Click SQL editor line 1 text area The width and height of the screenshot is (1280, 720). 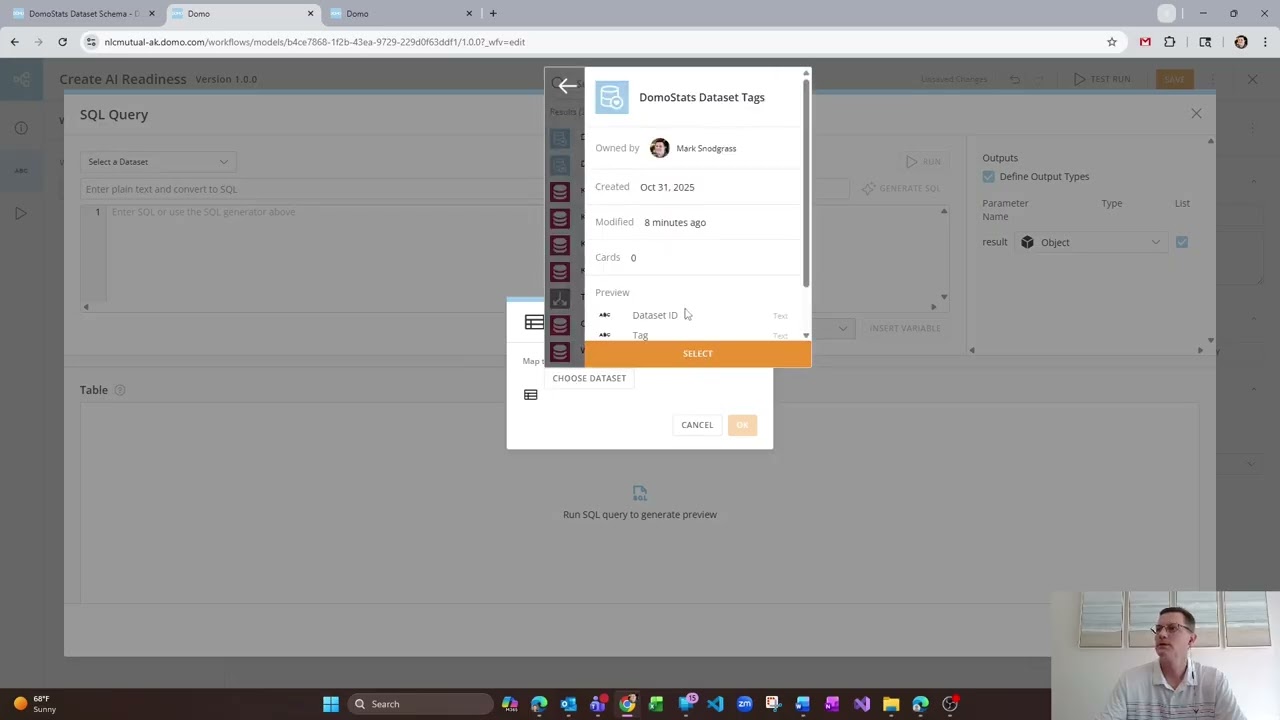click(x=520, y=212)
